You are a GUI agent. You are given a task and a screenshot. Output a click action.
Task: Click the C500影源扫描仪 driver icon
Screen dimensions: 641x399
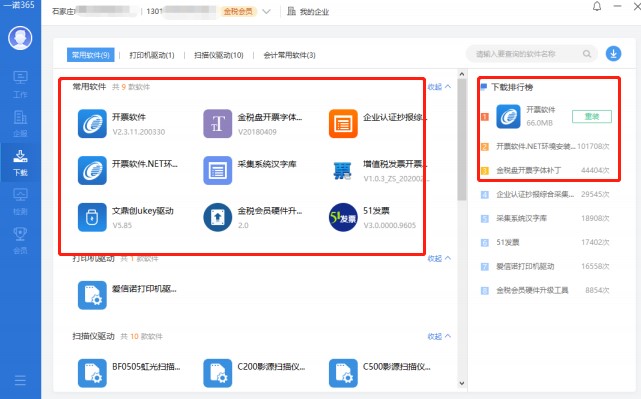[x=343, y=373]
